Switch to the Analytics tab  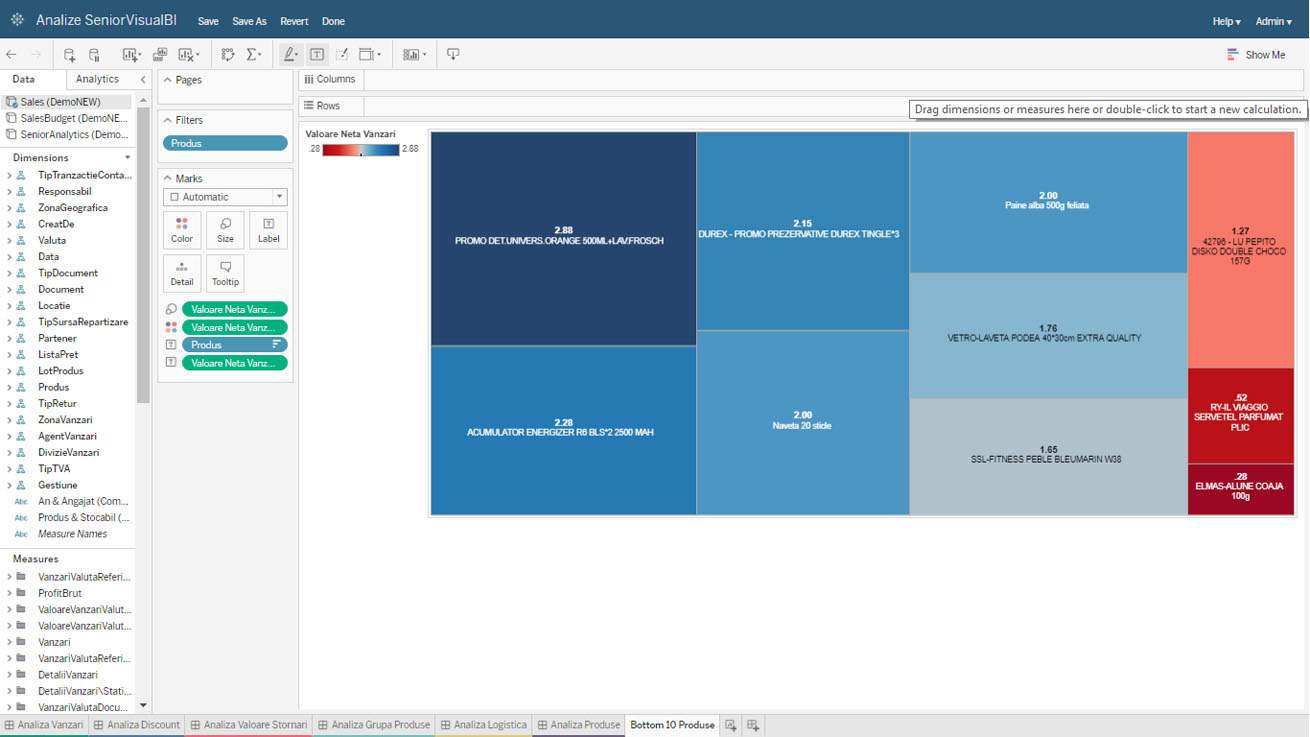(x=97, y=79)
